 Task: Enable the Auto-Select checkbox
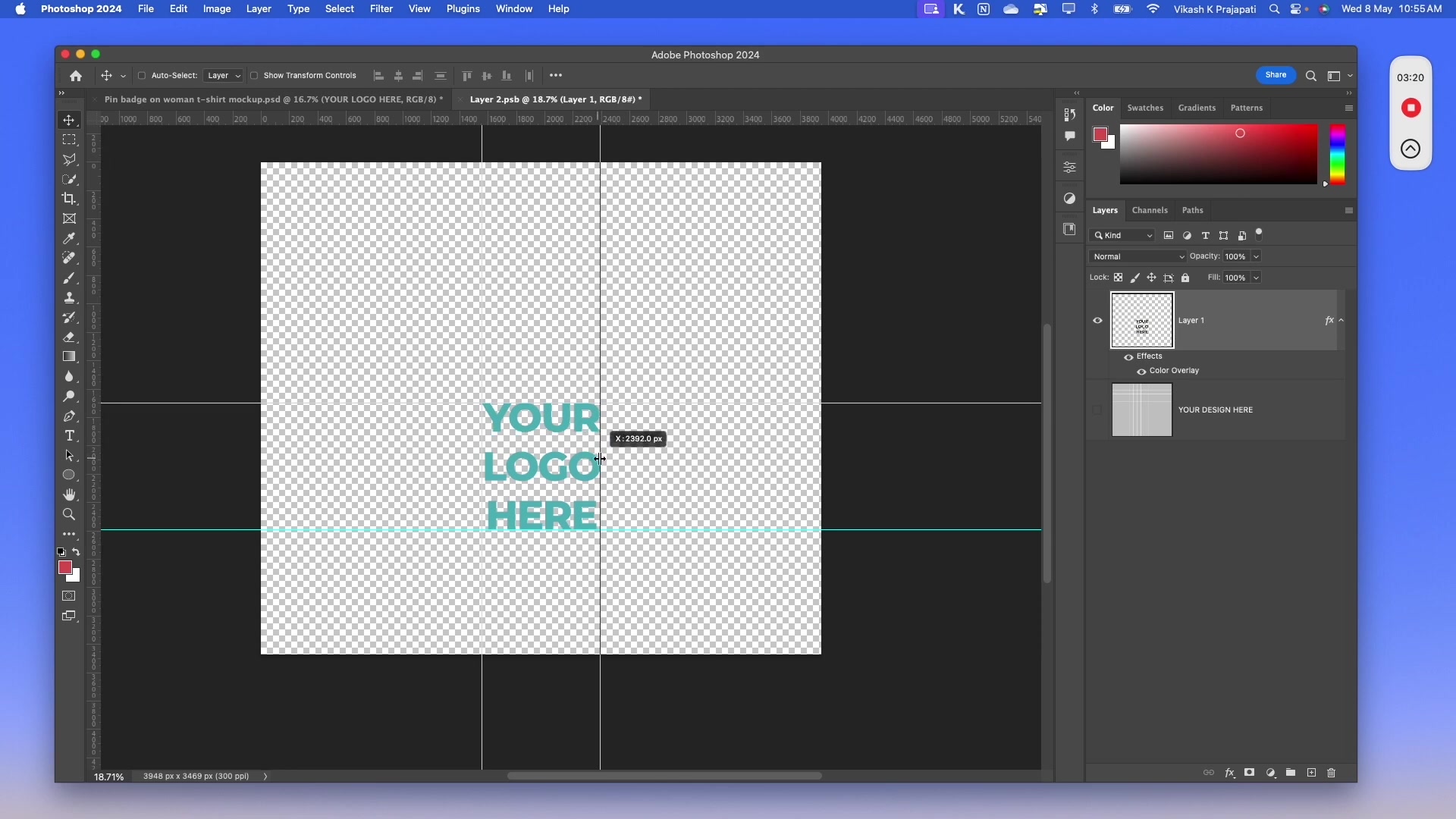point(141,76)
